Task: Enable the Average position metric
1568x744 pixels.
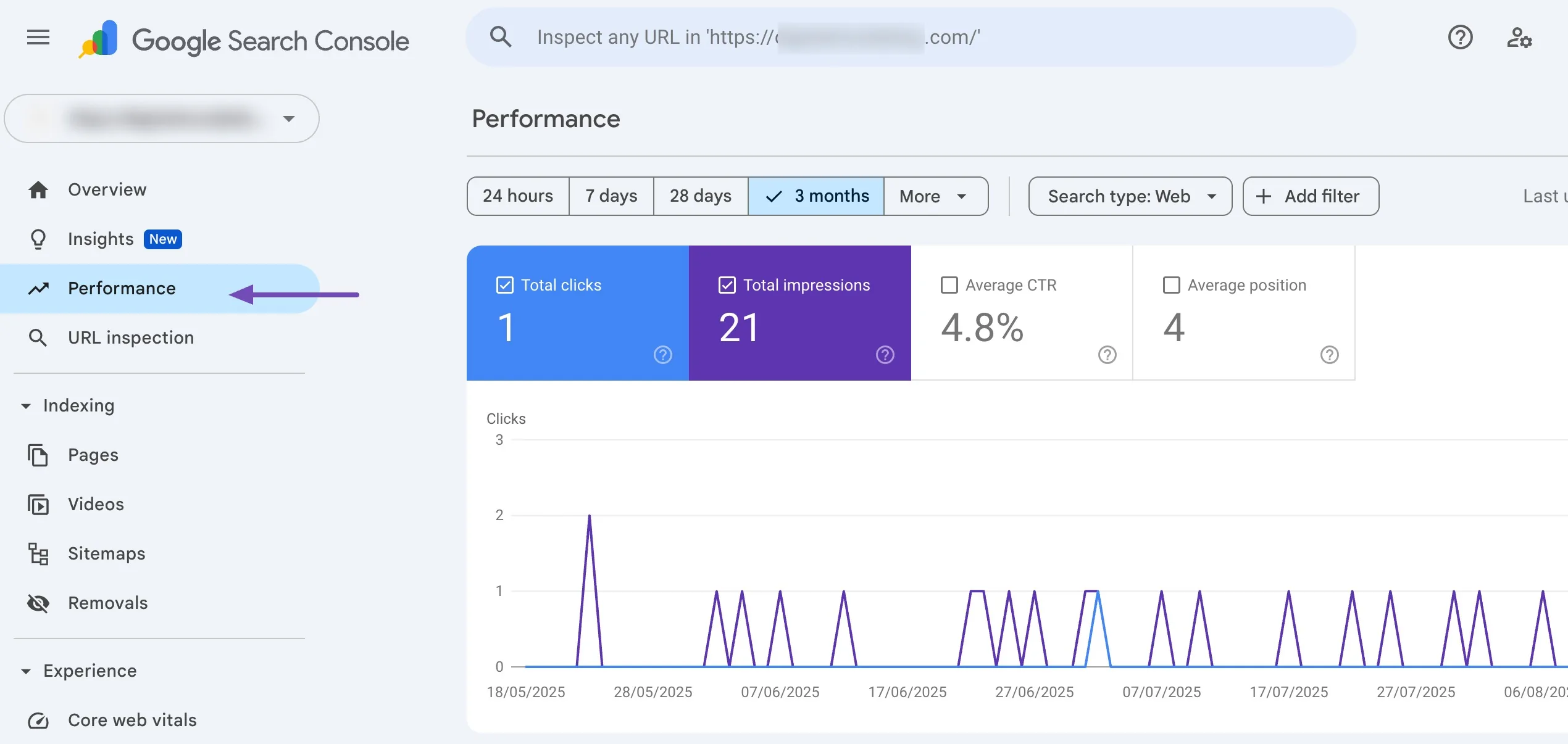Action: pos(1171,285)
